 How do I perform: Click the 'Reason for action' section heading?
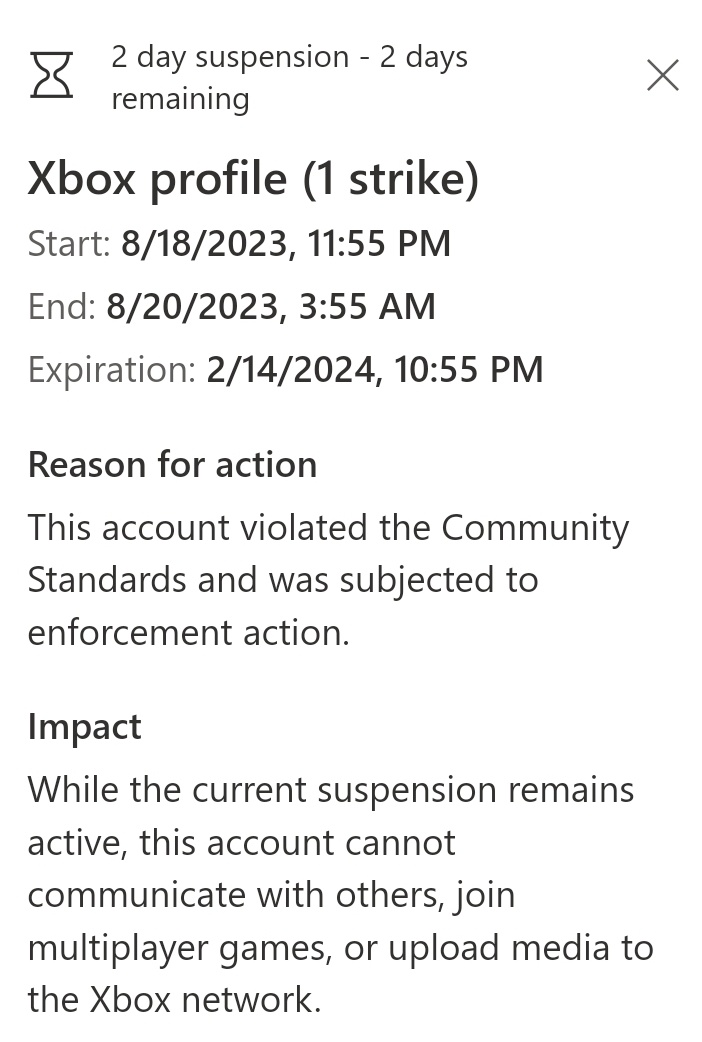172,464
